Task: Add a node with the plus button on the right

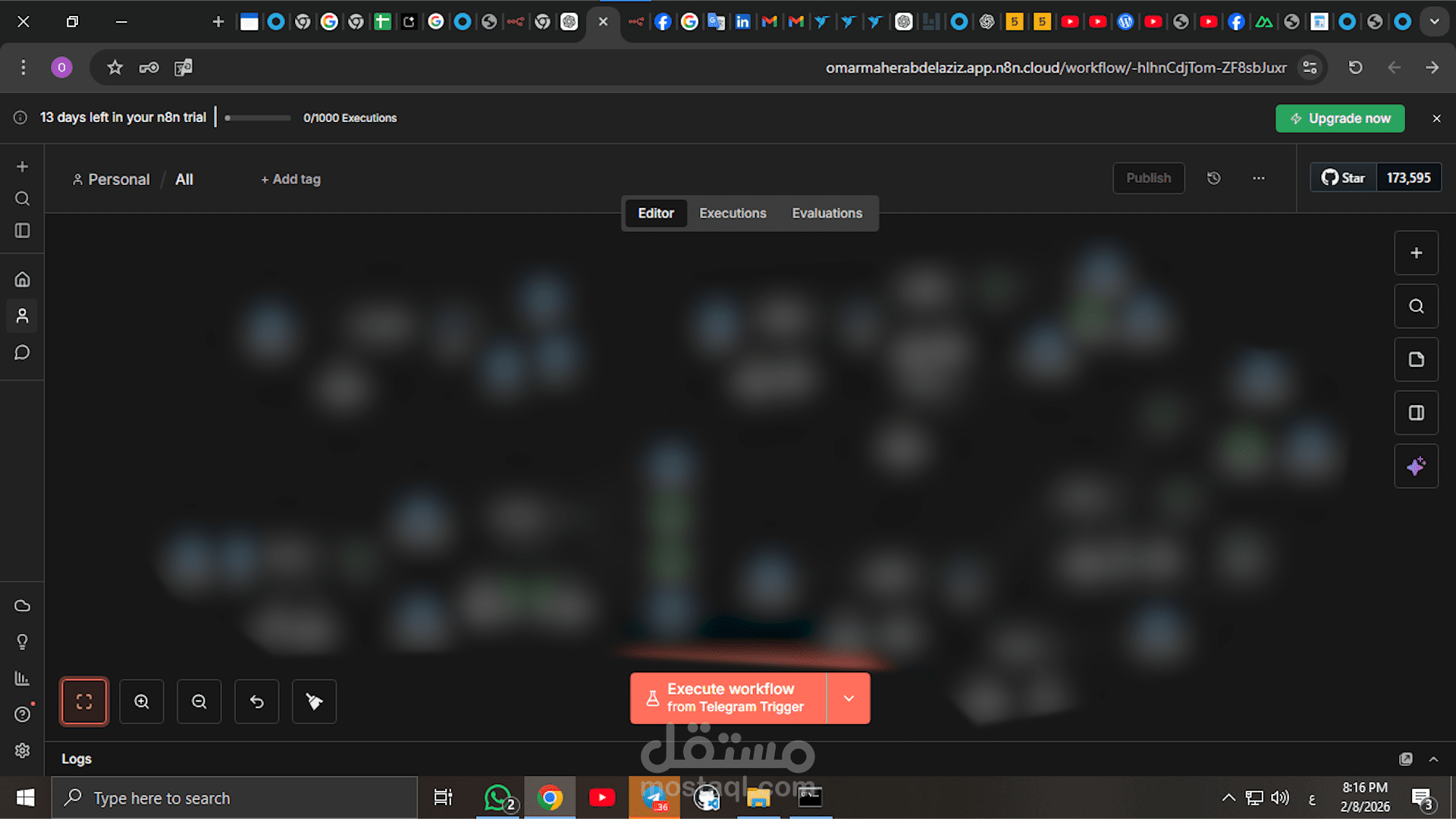Action: pyautogui.click(x=1416, y=253)
